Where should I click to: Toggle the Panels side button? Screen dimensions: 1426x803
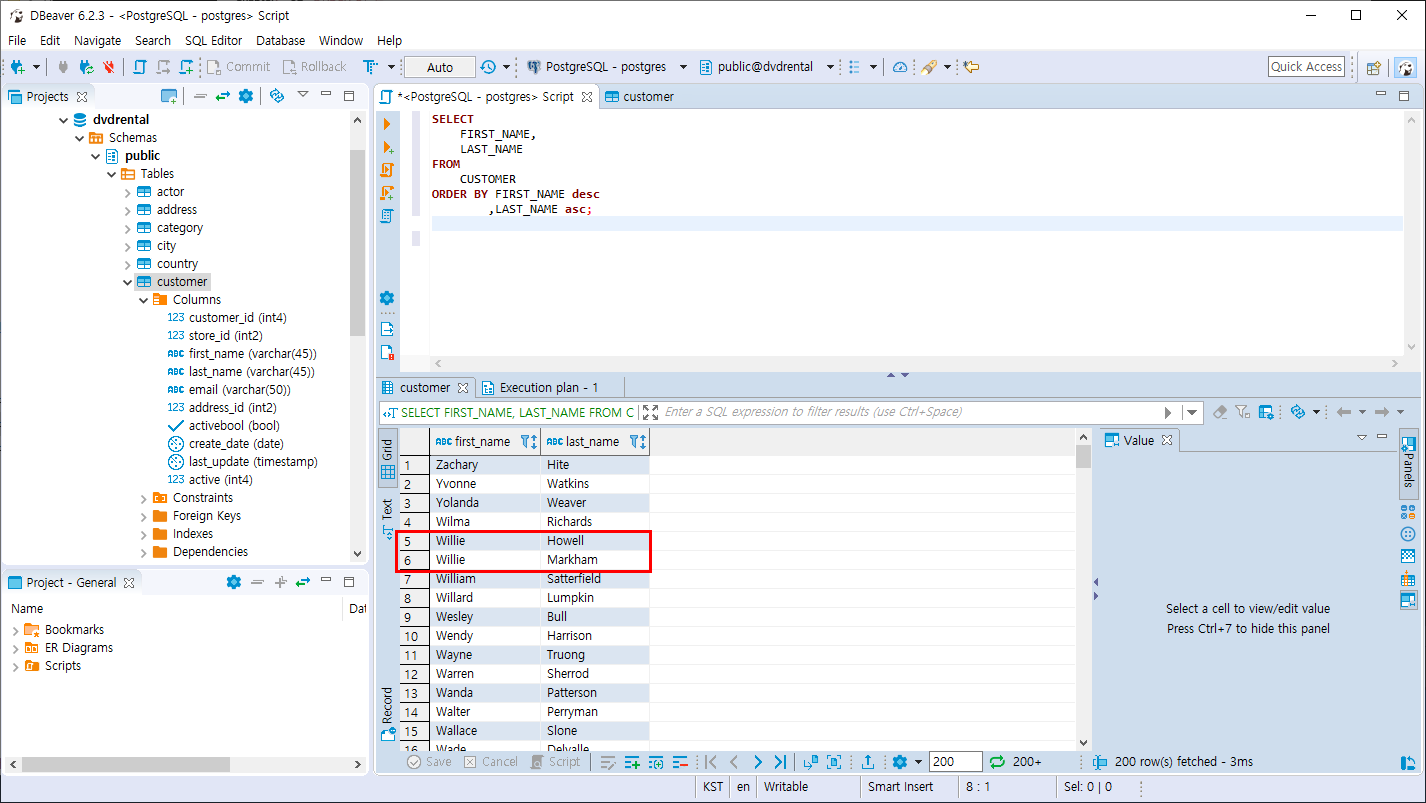pyautogui.click(x=1408, y=462)
